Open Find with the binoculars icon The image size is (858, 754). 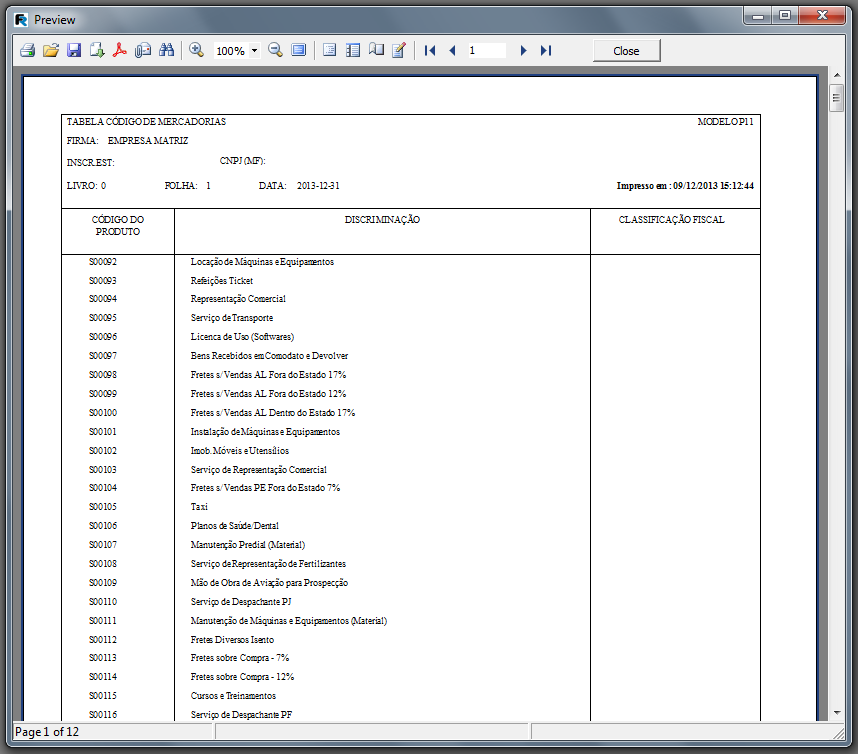pyautogui.click(x=166, y=51)
